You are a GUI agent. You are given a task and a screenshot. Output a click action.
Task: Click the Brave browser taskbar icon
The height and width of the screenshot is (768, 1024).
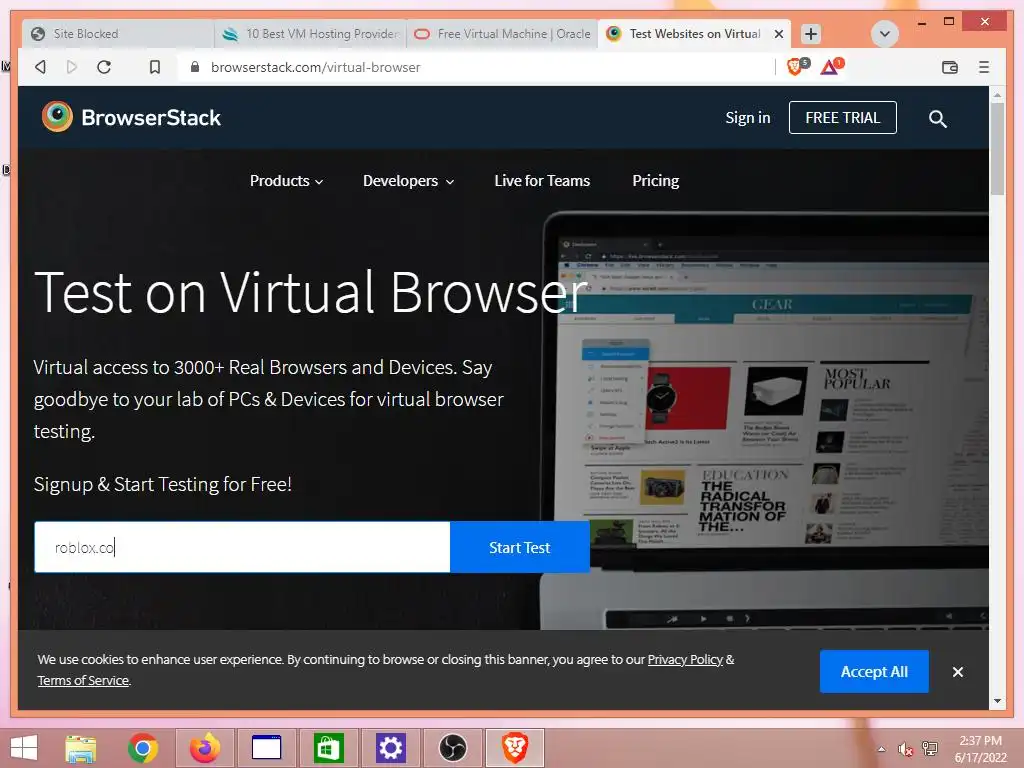(x=515, y=748)
